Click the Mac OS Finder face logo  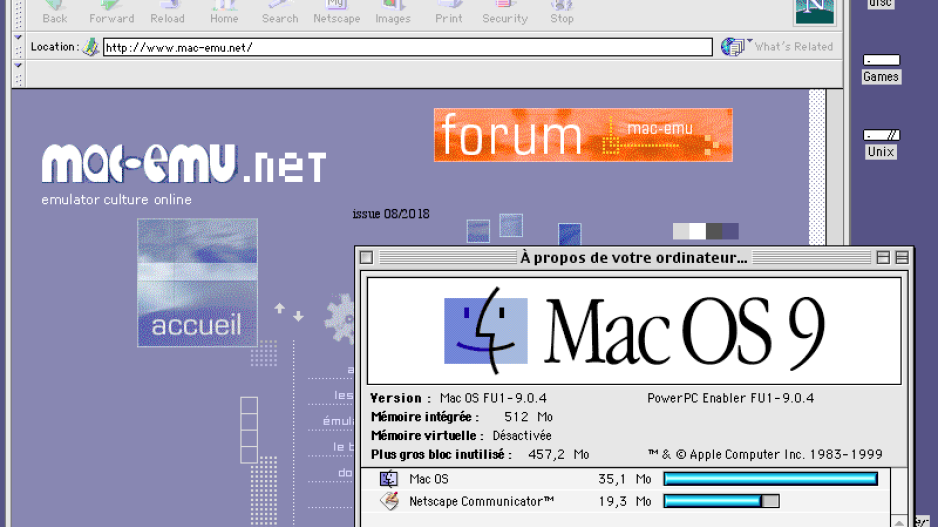486,331
